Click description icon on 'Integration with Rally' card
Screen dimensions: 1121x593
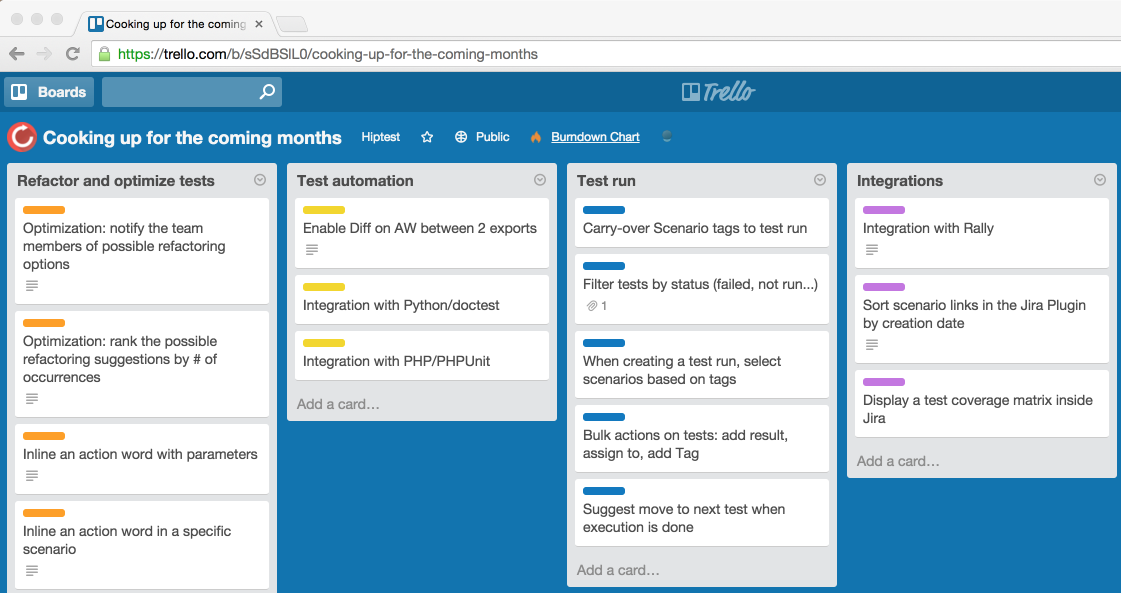871,250
